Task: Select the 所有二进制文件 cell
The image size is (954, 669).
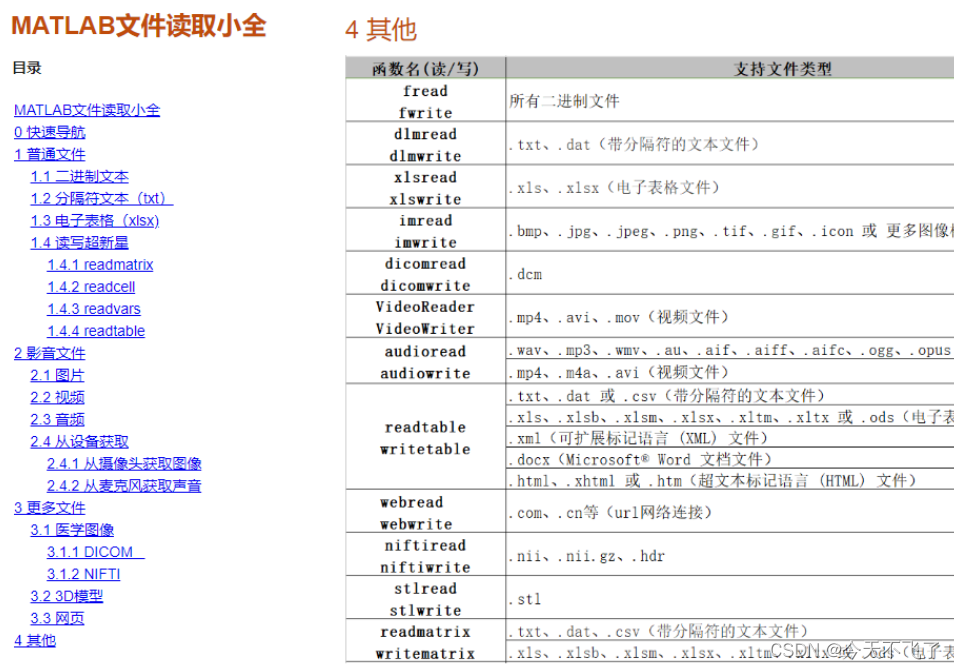Action: 564,101
